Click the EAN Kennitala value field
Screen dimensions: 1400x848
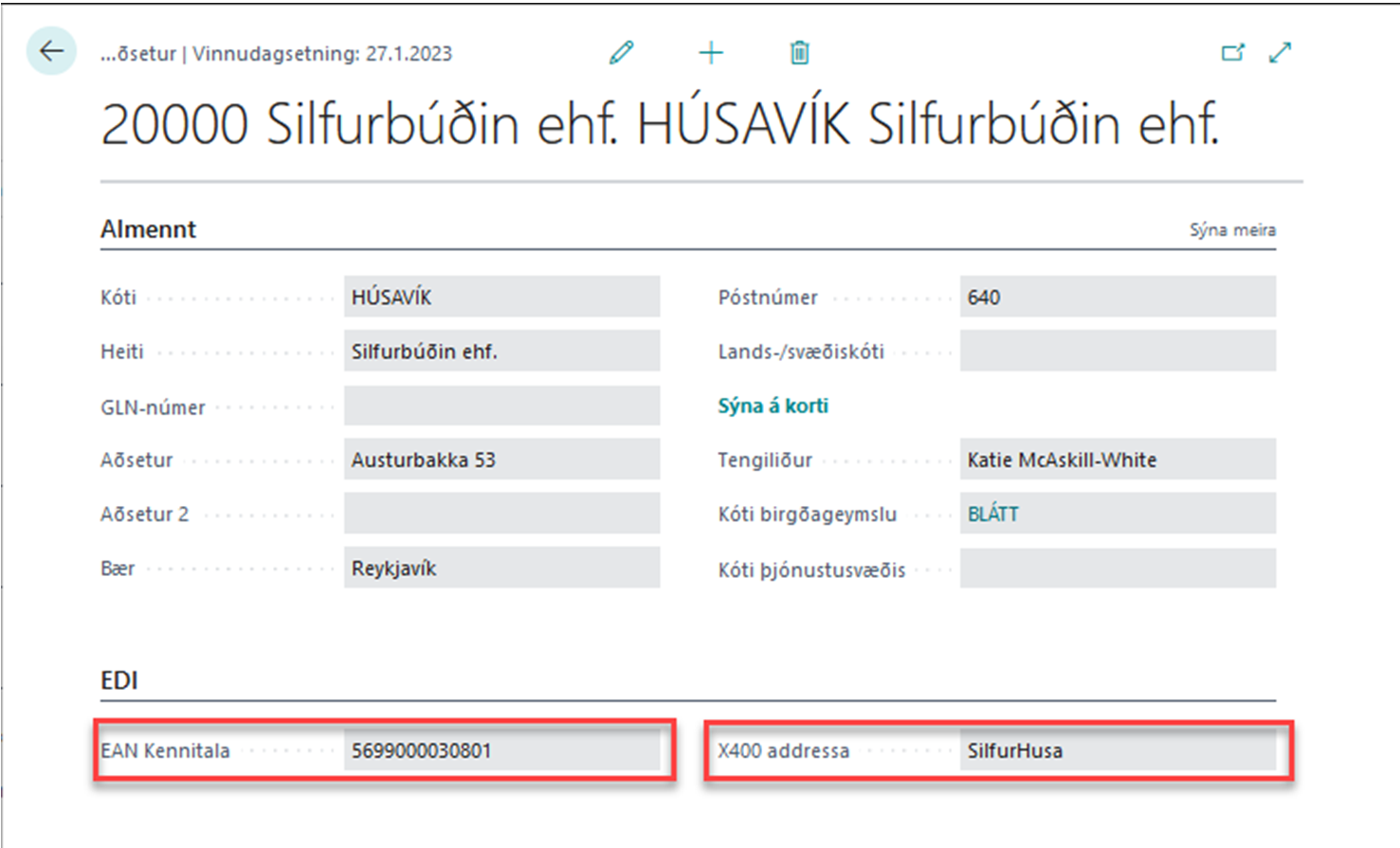click(x=501, y=750)
